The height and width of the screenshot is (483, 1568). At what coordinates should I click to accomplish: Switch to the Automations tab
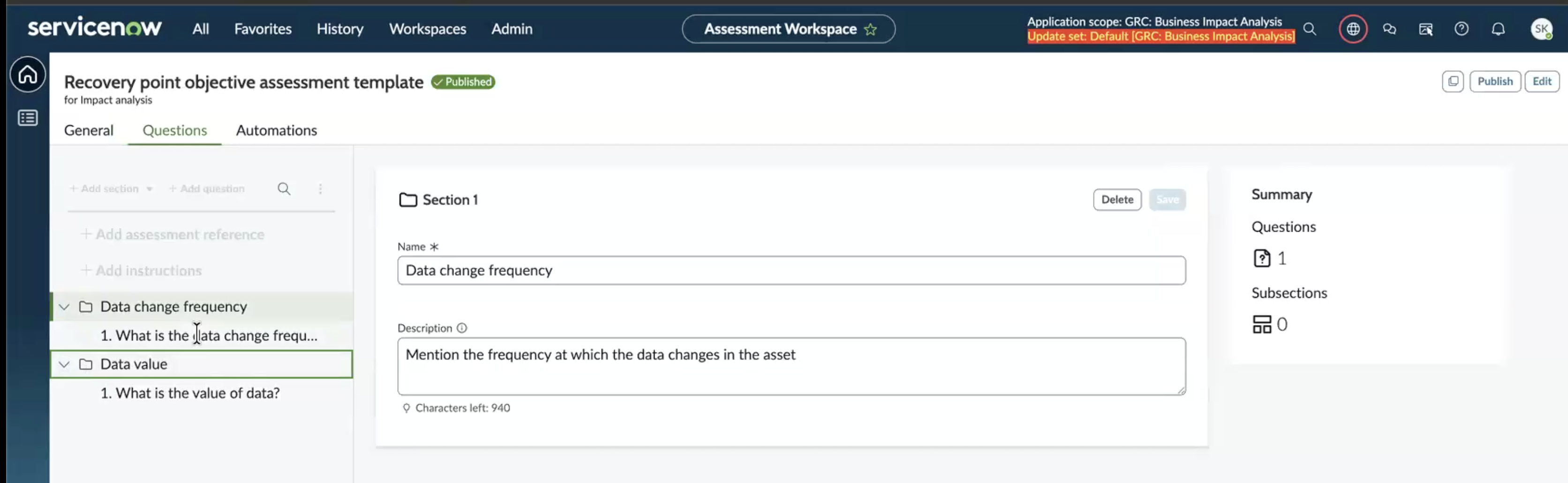pos(276,130)
